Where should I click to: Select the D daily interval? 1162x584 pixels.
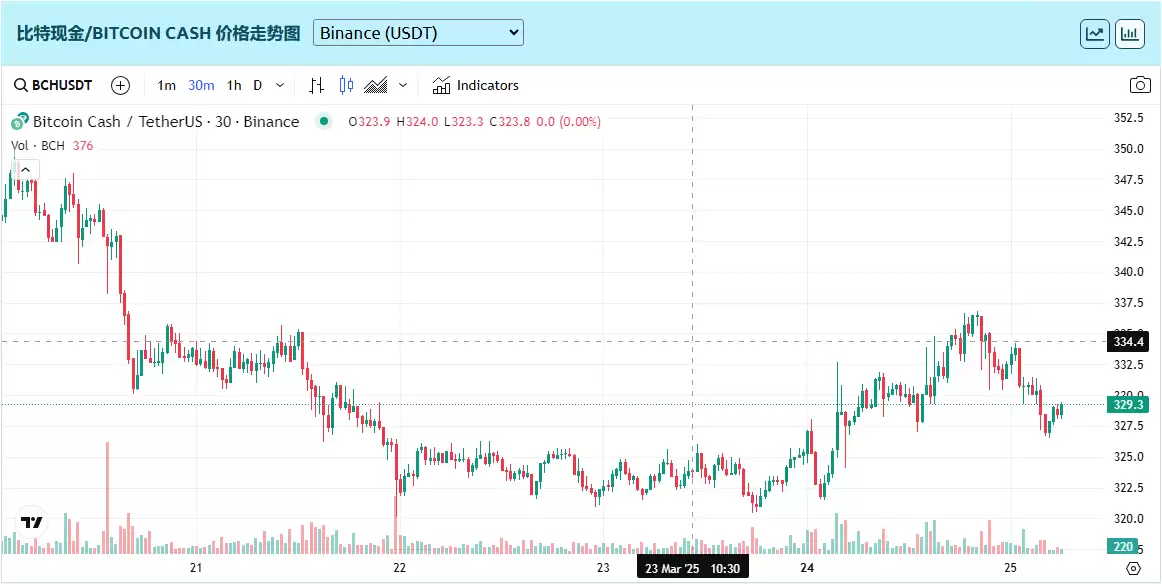point(258,85)
